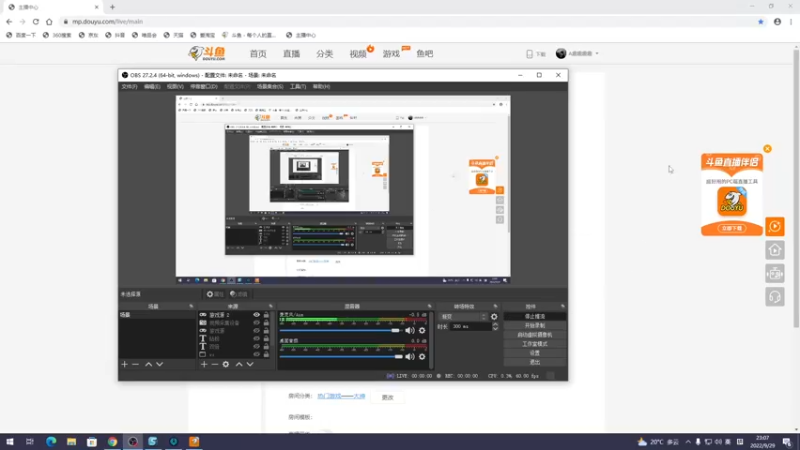Open desktop audio settings gear
Screen dimensions: 800x450
422,357
